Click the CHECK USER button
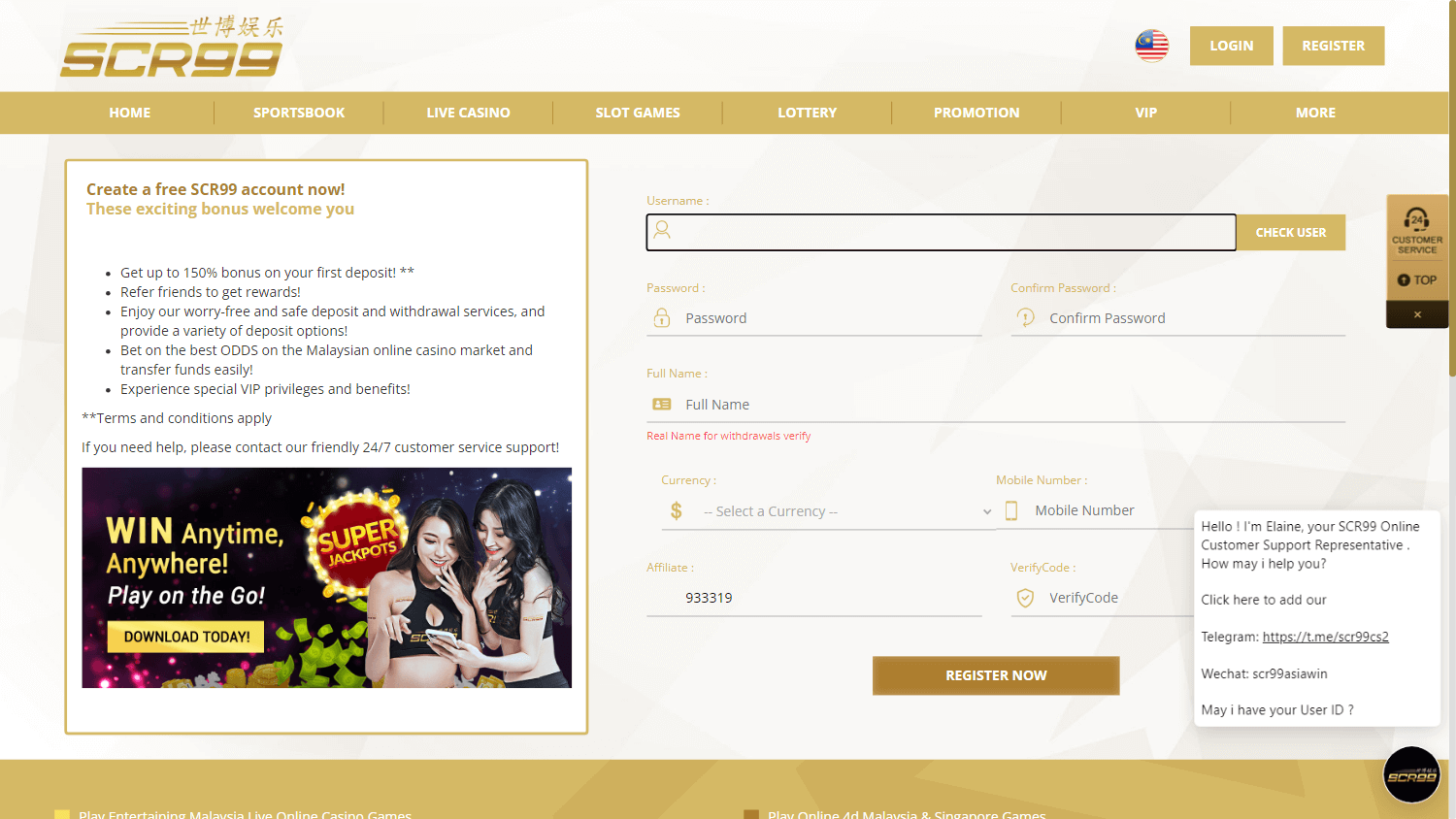The width and height of the screenshot is (1456, 819). pyautogui.click(x=1291, y=233)
